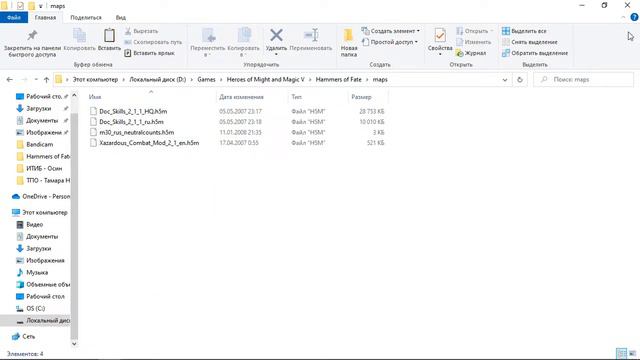
Task: Select Этот компьютер in navigation pane
Action: (40, 212)
